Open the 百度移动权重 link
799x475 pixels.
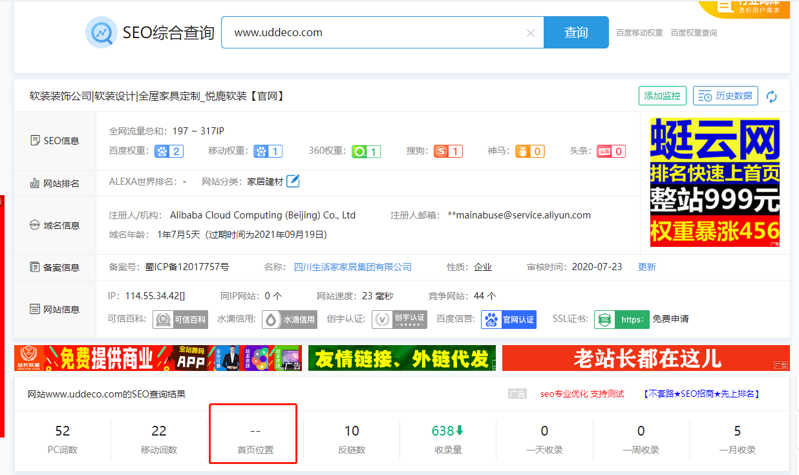click(639, 33)
